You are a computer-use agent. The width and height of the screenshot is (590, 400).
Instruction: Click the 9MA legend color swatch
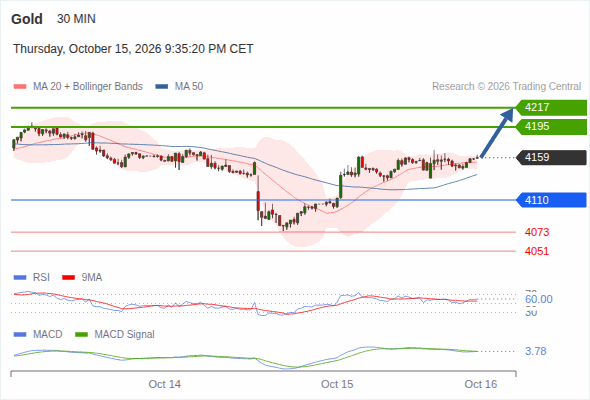(68, 278)
